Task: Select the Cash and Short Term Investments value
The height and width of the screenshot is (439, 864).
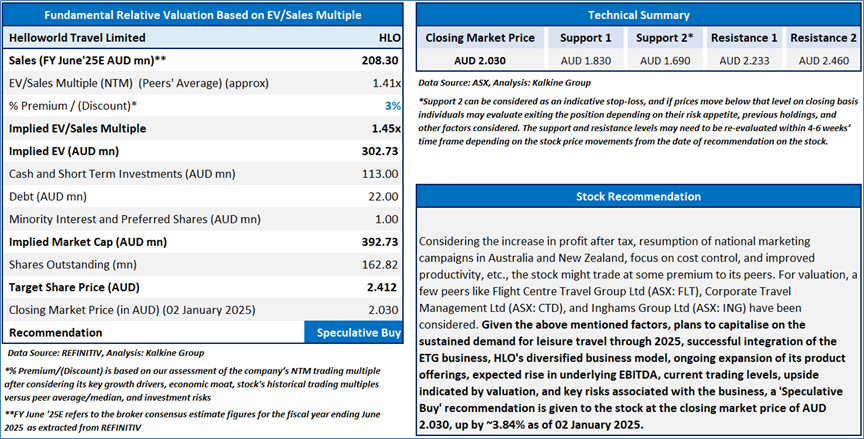Action: point(380,174)
